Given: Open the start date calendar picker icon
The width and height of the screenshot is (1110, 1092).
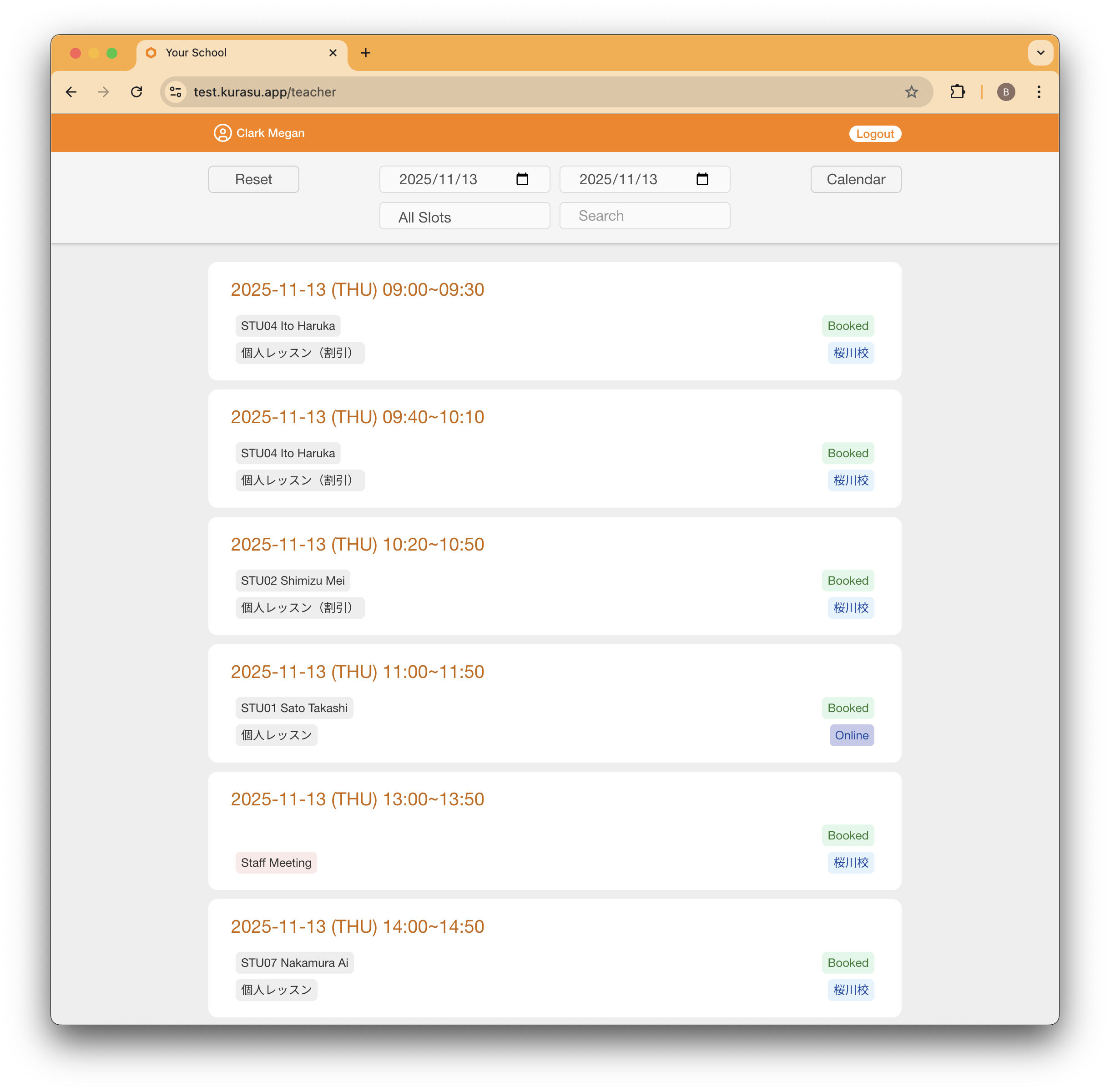Looking at the screenshot, I should coord(522,180).
